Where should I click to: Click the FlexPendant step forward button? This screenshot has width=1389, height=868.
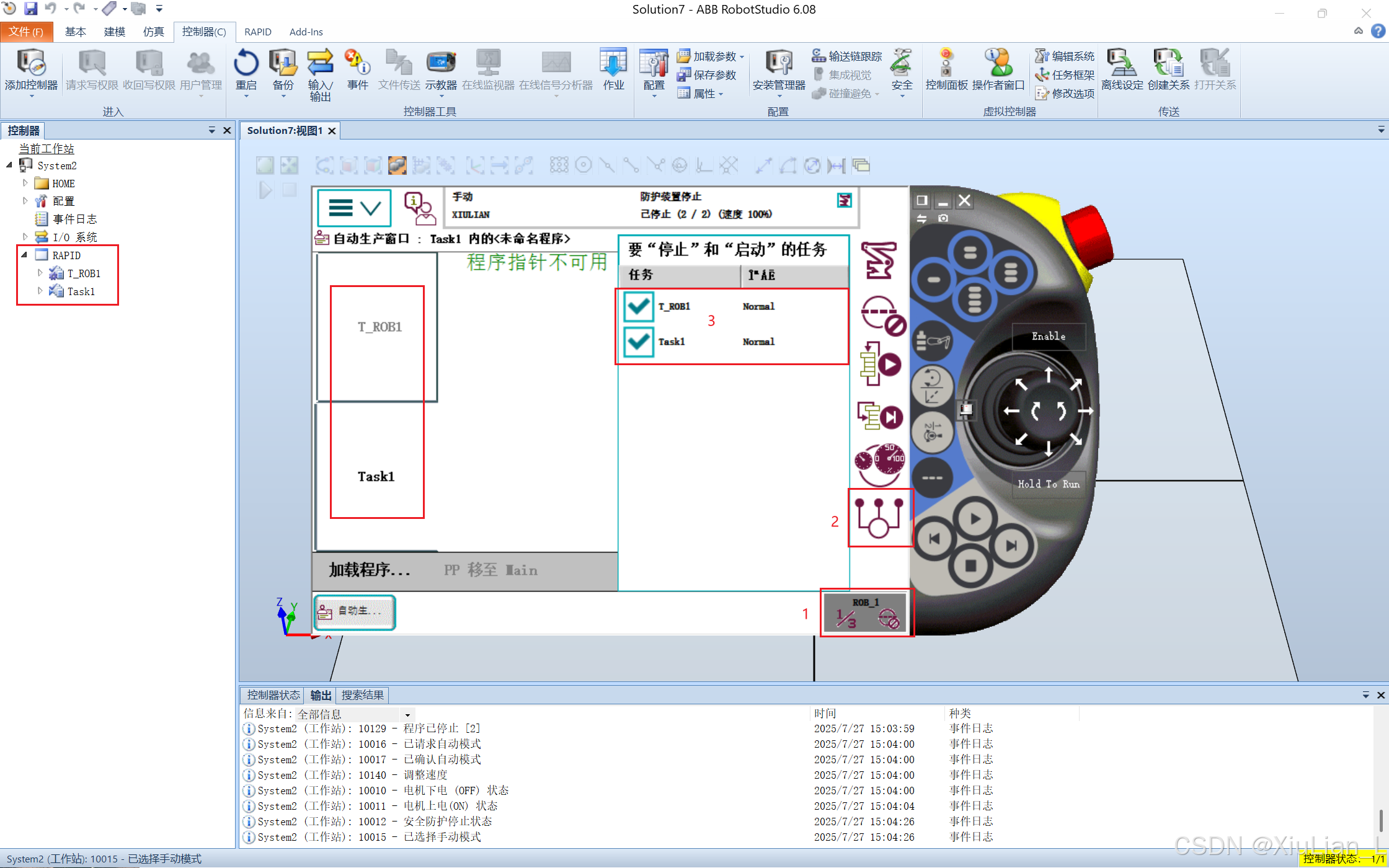(1011, 546)
